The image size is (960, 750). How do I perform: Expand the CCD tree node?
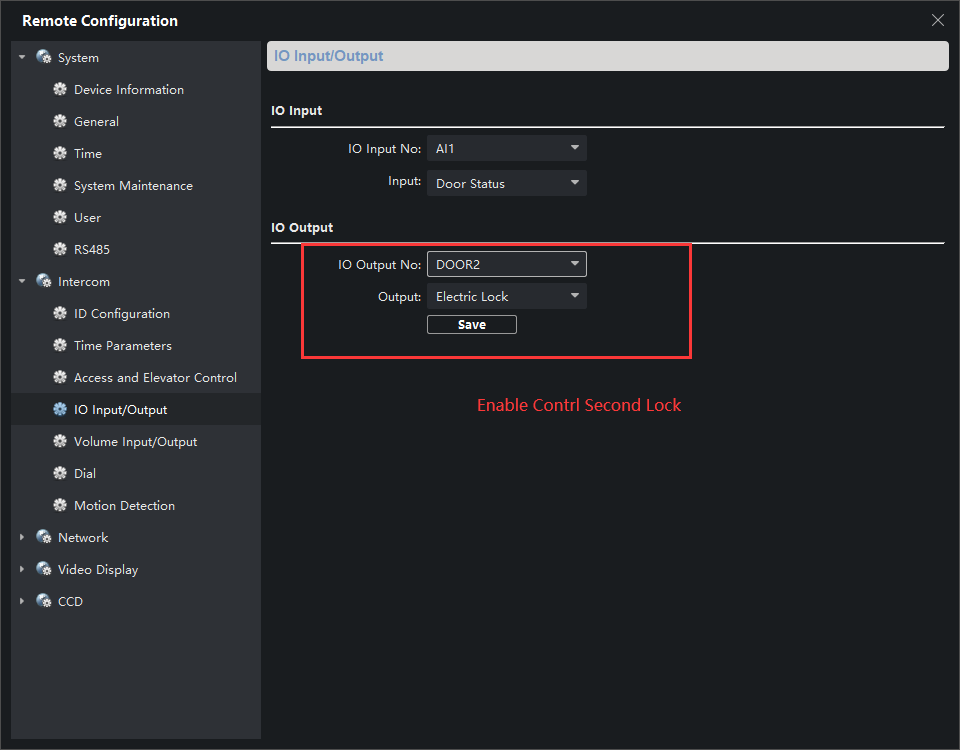22,601
